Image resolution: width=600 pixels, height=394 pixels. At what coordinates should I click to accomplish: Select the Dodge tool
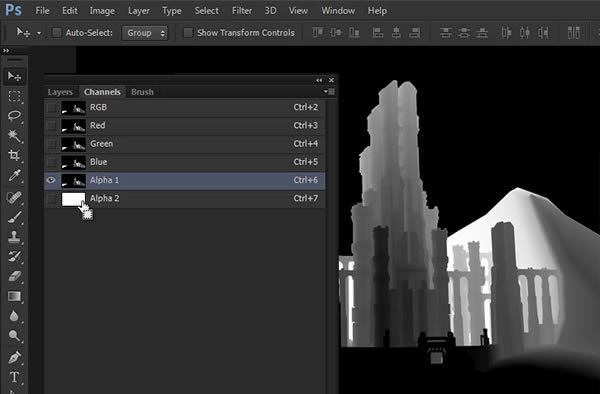tap(15, 336)
